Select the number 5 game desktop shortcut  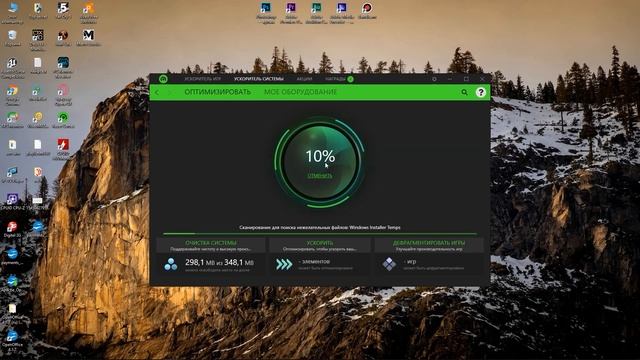pyautogui.click(x=63, y=11)
